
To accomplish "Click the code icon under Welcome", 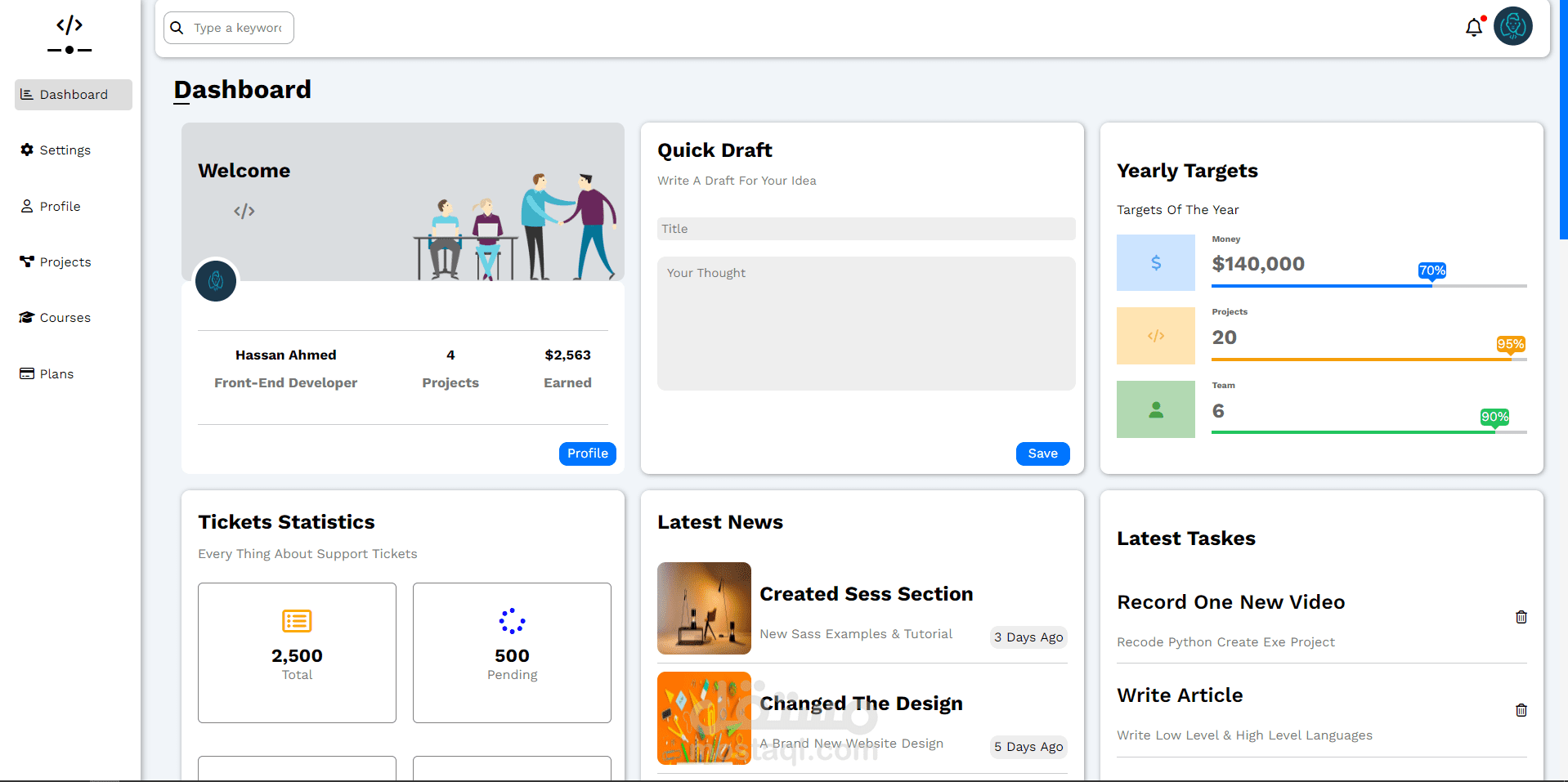I will point(244,211).
